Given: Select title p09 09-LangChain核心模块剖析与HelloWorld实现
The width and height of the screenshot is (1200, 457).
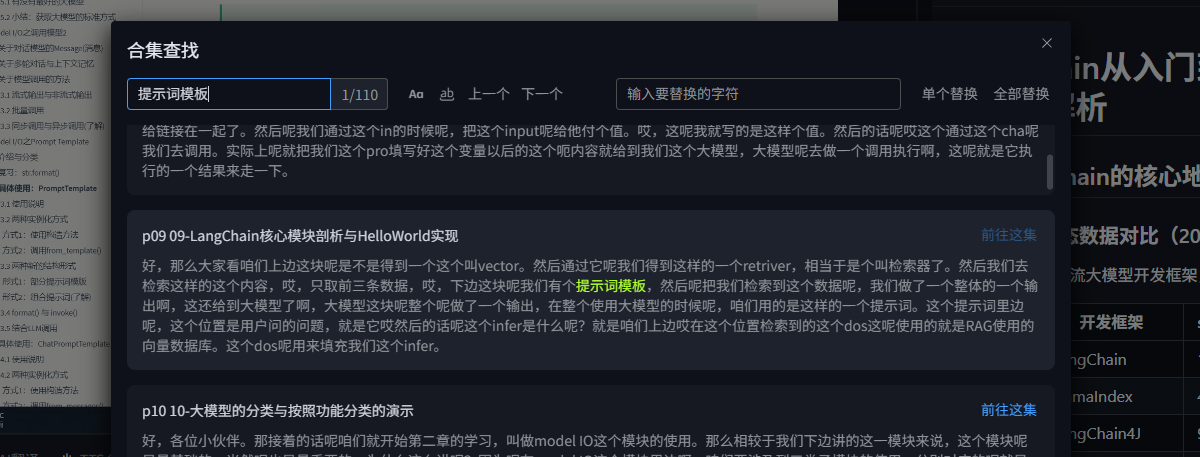Looking at the screenshot, I should (300, 236).
